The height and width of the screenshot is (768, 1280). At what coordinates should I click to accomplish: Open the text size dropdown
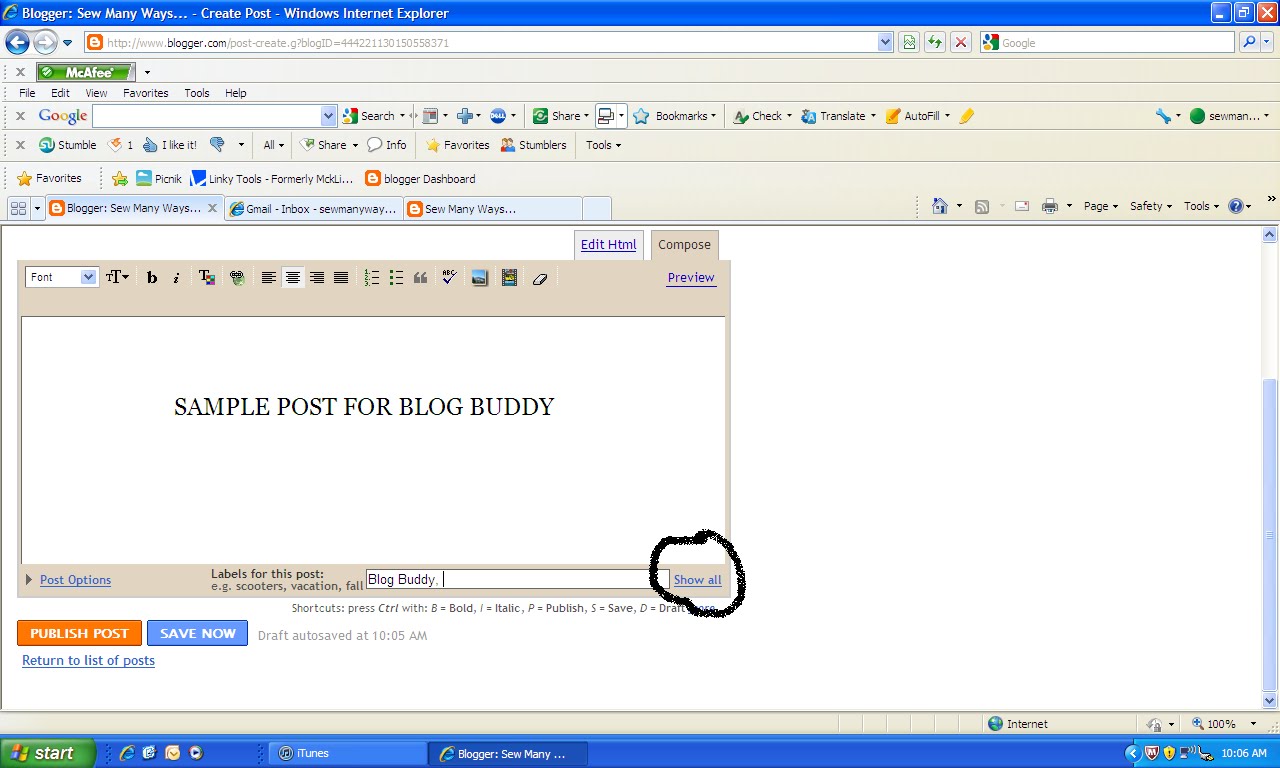tap(117, 277)
